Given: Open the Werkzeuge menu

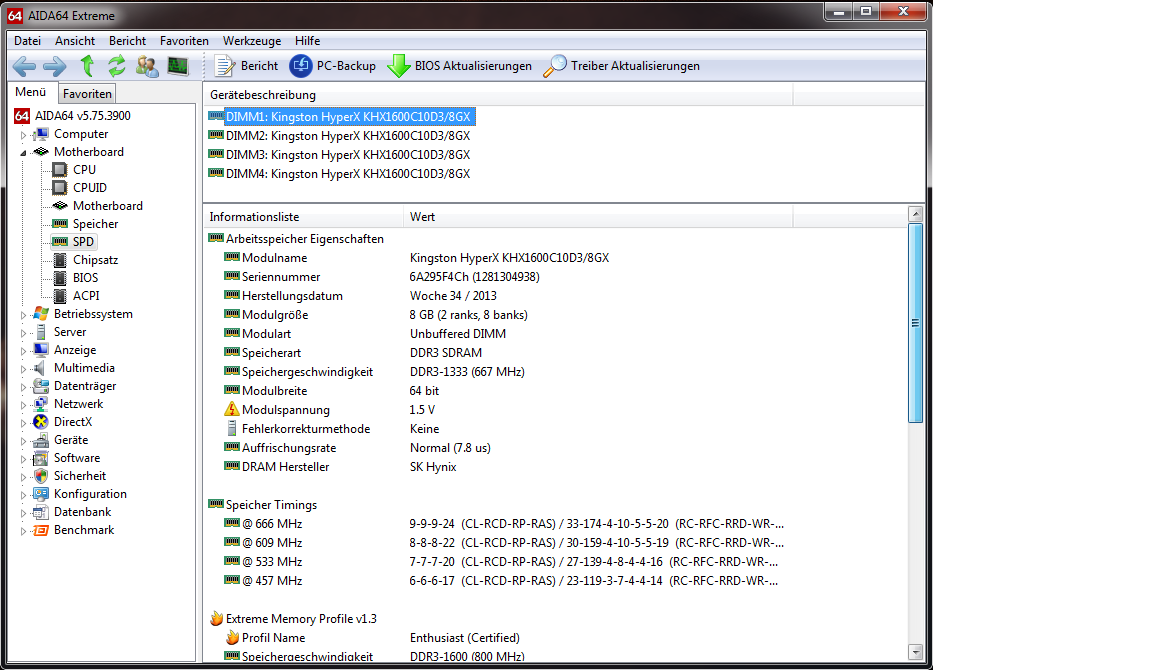Looking at the screenshot, I should (252, 41).
